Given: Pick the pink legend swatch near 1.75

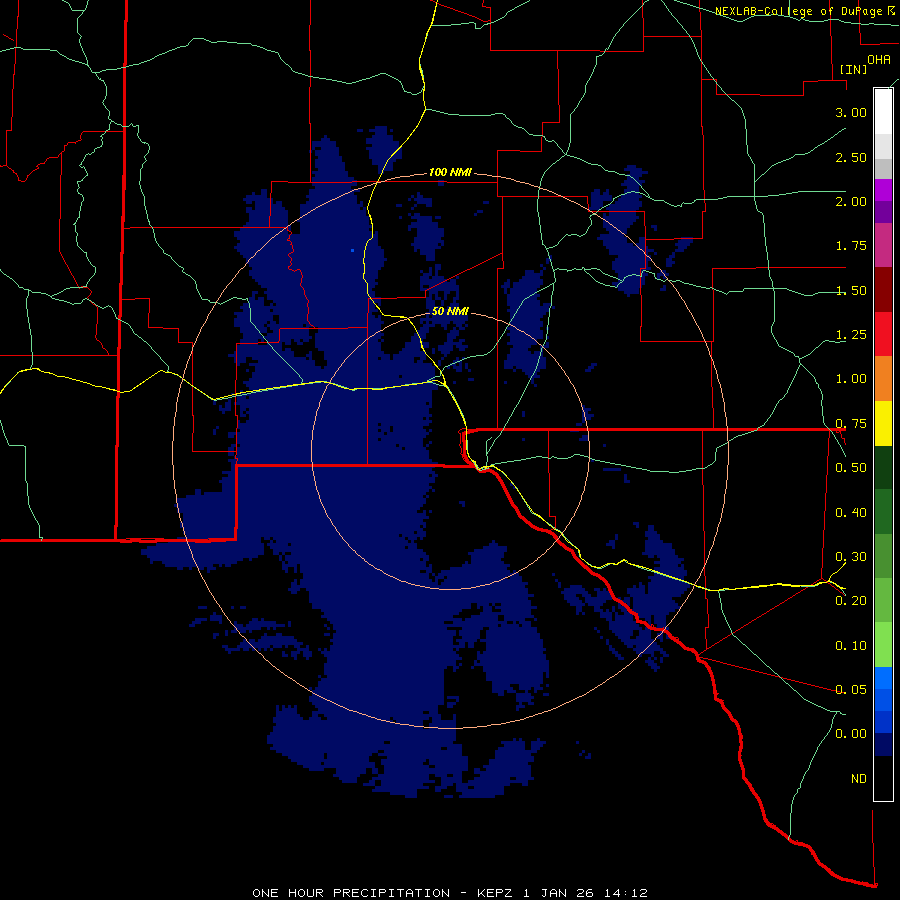Looking at the screenshot, I should point(883,245).
